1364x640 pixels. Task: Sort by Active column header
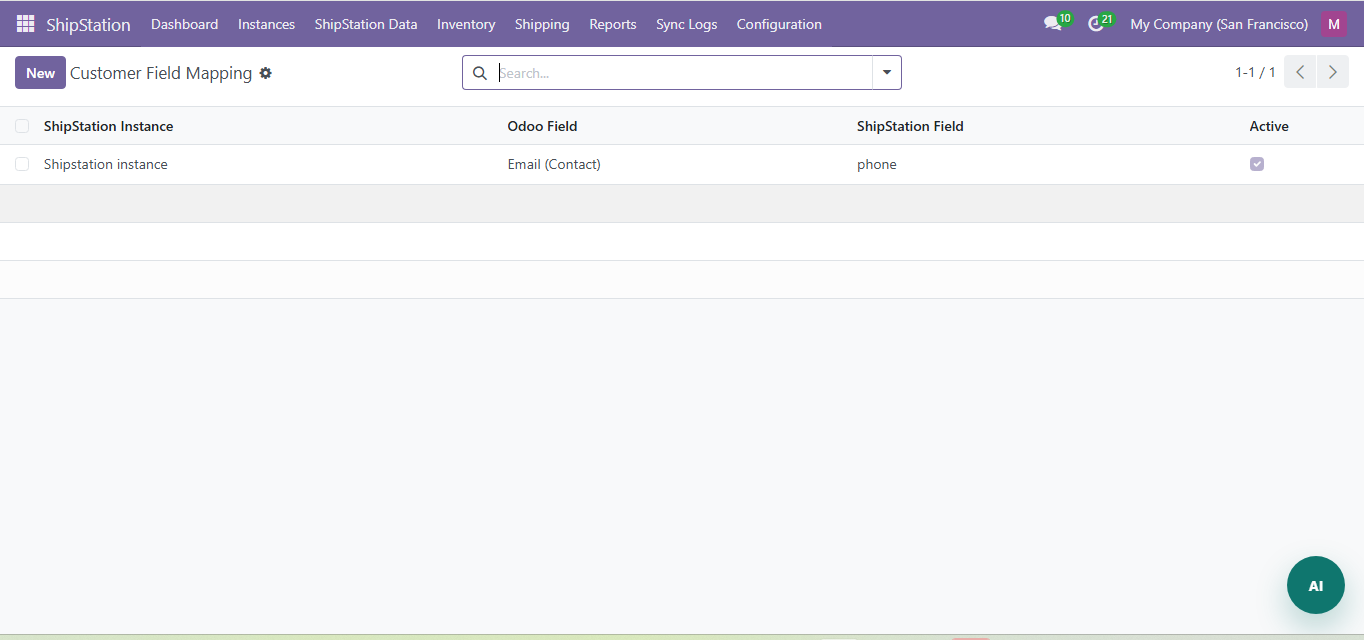(x=1269, y=126)
